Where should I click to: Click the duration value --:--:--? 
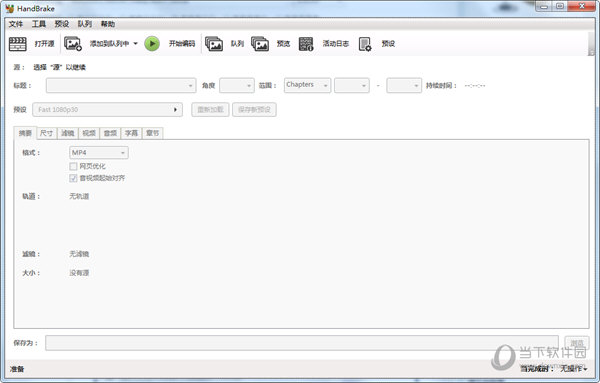click(475, 85)
